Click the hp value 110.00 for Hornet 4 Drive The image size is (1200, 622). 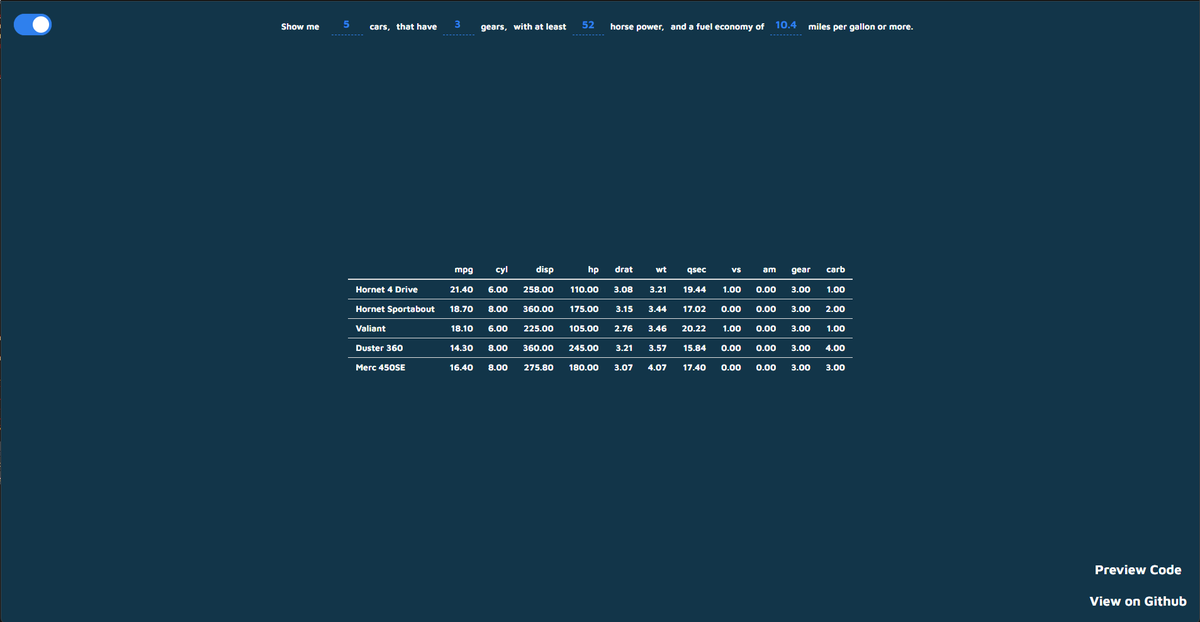point(584,289)
